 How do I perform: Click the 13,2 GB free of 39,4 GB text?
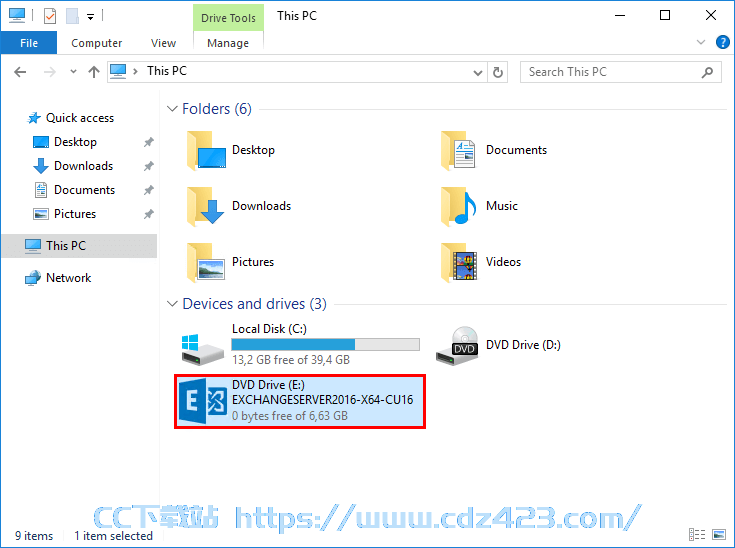coord(291,360)
